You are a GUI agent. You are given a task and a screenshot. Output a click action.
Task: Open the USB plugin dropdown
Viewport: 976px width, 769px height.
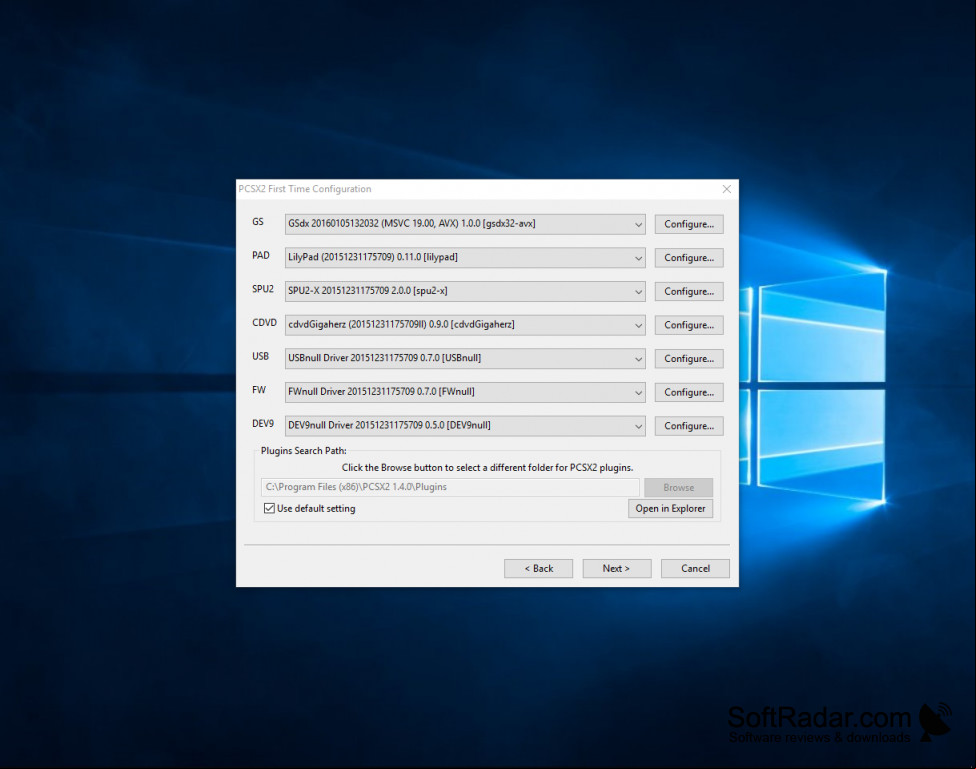(464, 359)
